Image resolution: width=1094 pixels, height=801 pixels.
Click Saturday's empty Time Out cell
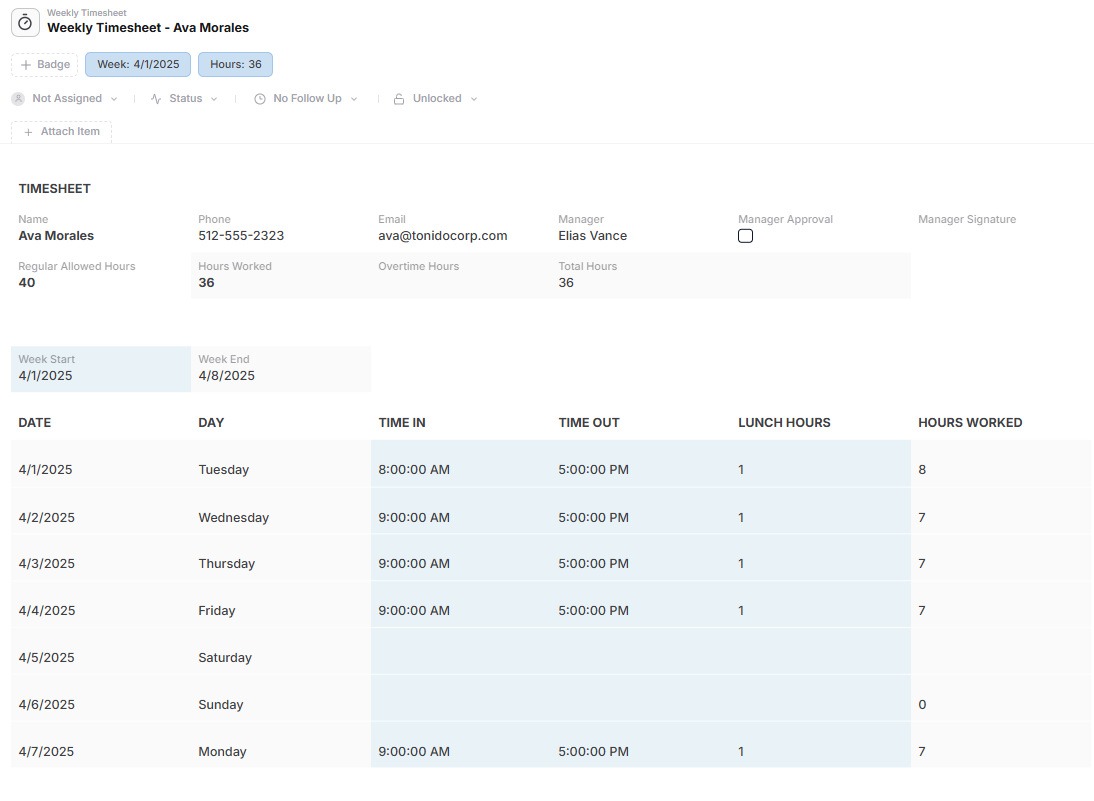(641, 651)
